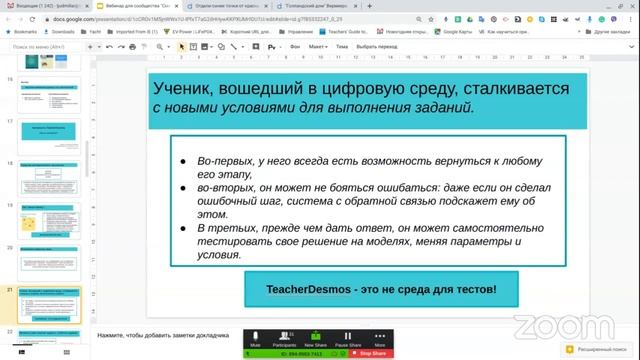The width and height of the screenshot is (640, 360).
Task: Switch to the fourth browser tab
Action: point(316,6)
